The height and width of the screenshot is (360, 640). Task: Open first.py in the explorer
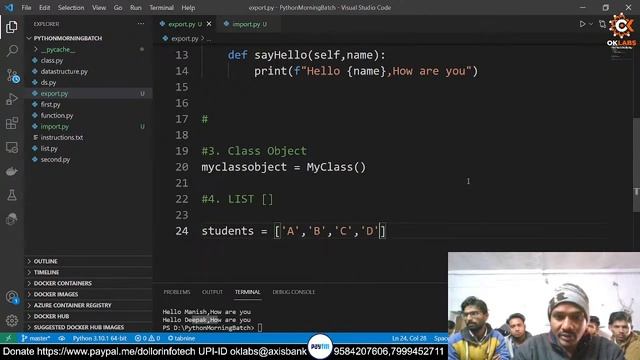click(x=50, y=104)
